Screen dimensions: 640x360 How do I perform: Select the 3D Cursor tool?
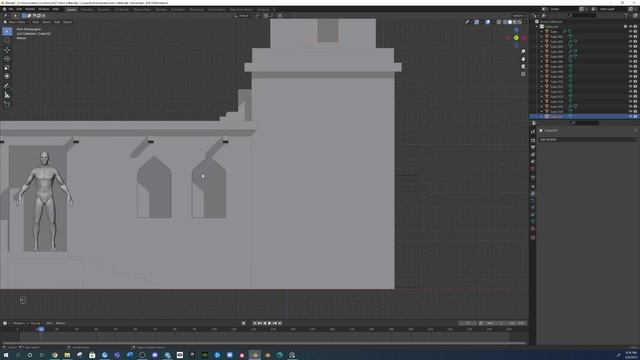pyautogui.click(x=7, y=40)
